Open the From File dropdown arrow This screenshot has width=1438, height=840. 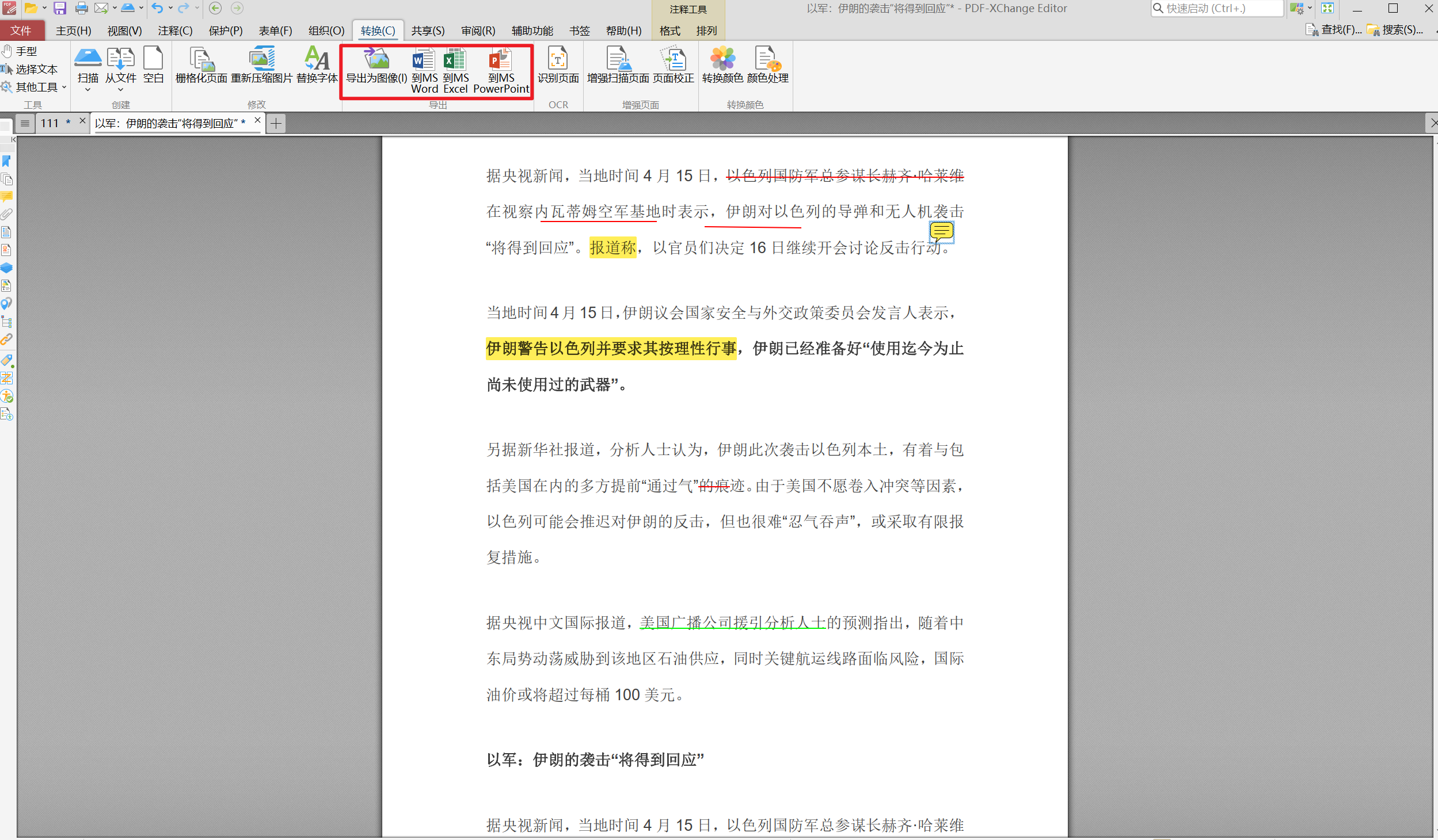pos(120,90)
